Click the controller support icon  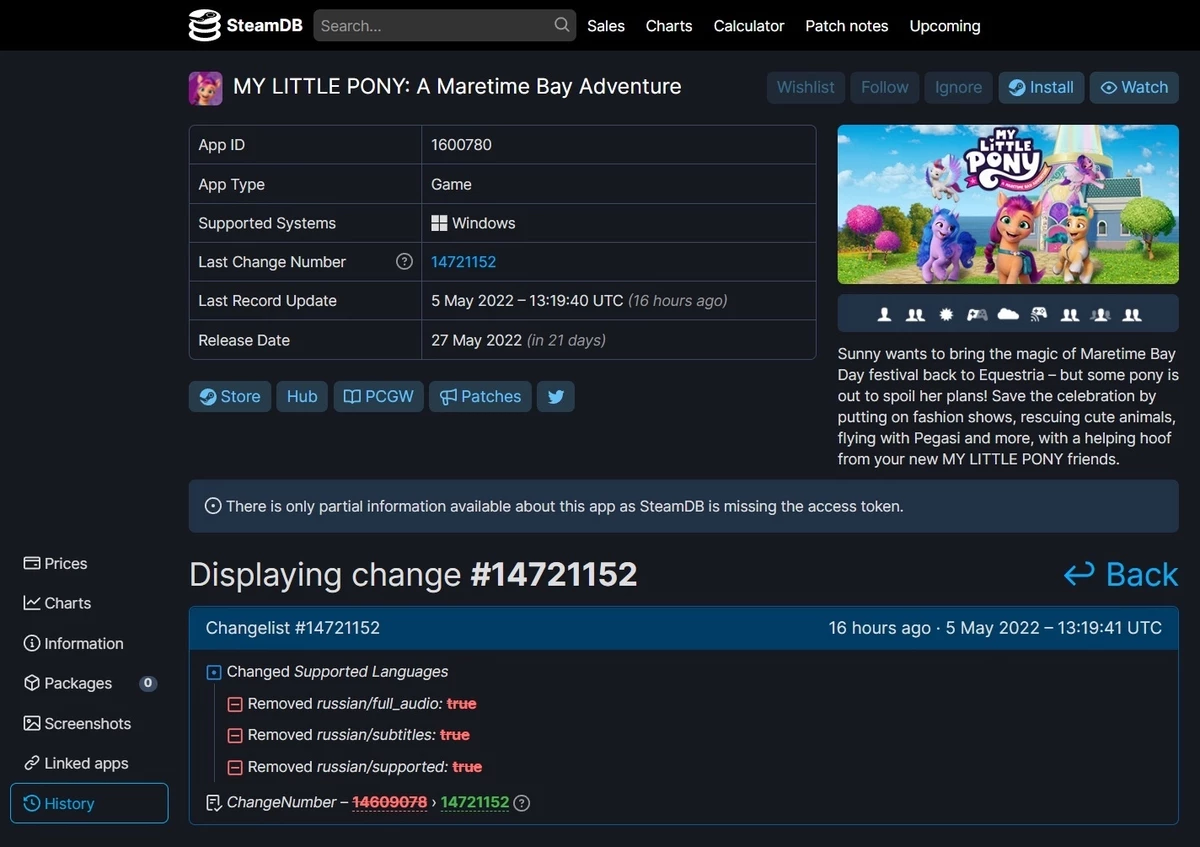coord(977,314)
